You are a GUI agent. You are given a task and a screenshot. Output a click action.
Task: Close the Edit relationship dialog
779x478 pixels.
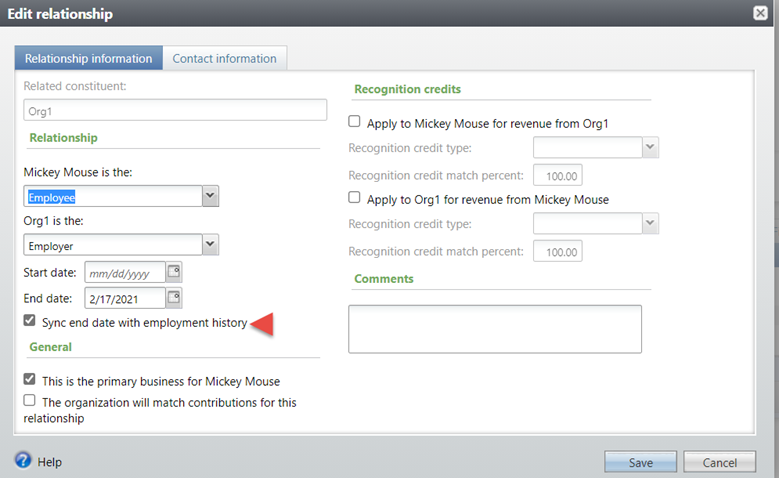760,13
